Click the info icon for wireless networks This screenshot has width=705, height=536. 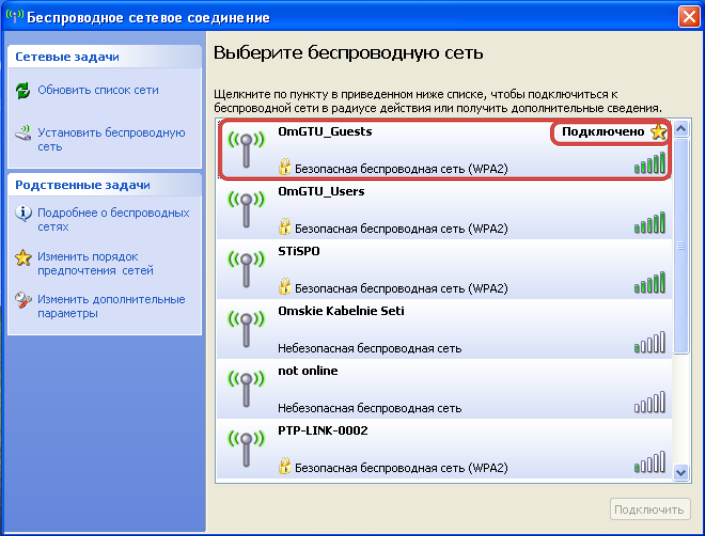tap(23, 213)
